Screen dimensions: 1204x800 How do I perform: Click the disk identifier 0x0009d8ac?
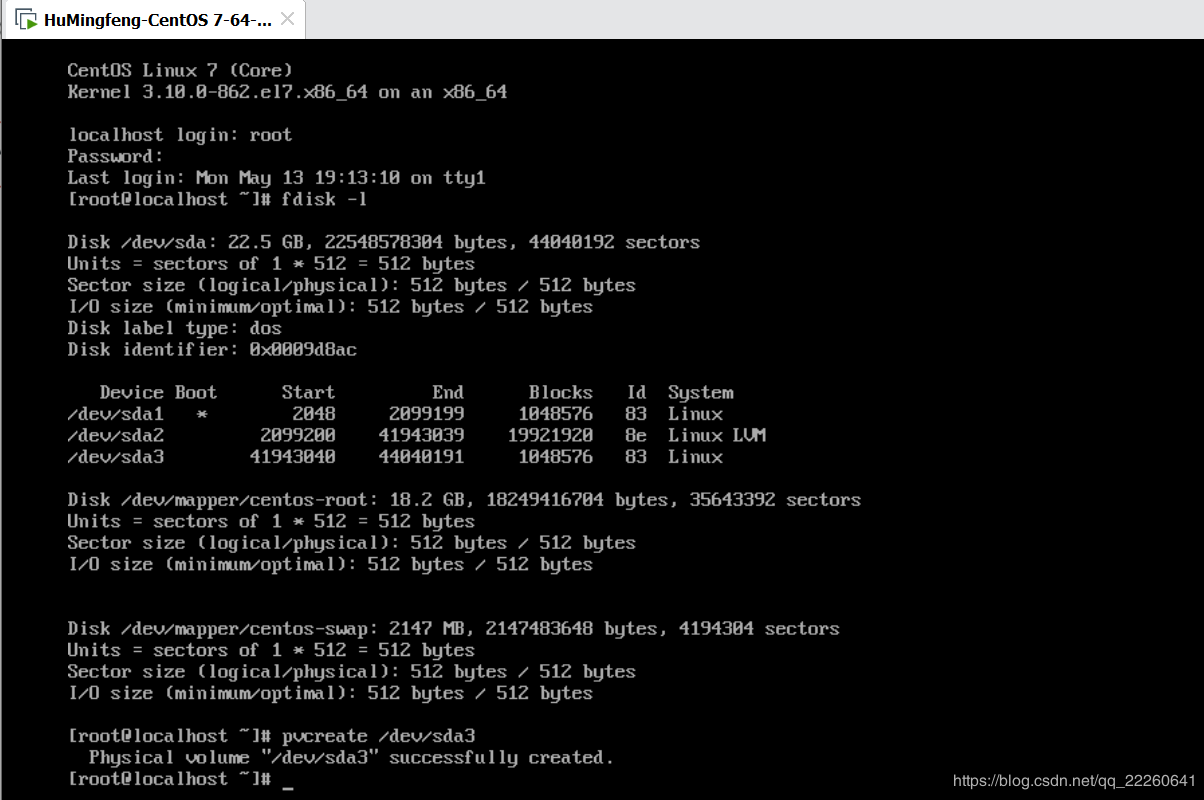(x=304, y=350)
